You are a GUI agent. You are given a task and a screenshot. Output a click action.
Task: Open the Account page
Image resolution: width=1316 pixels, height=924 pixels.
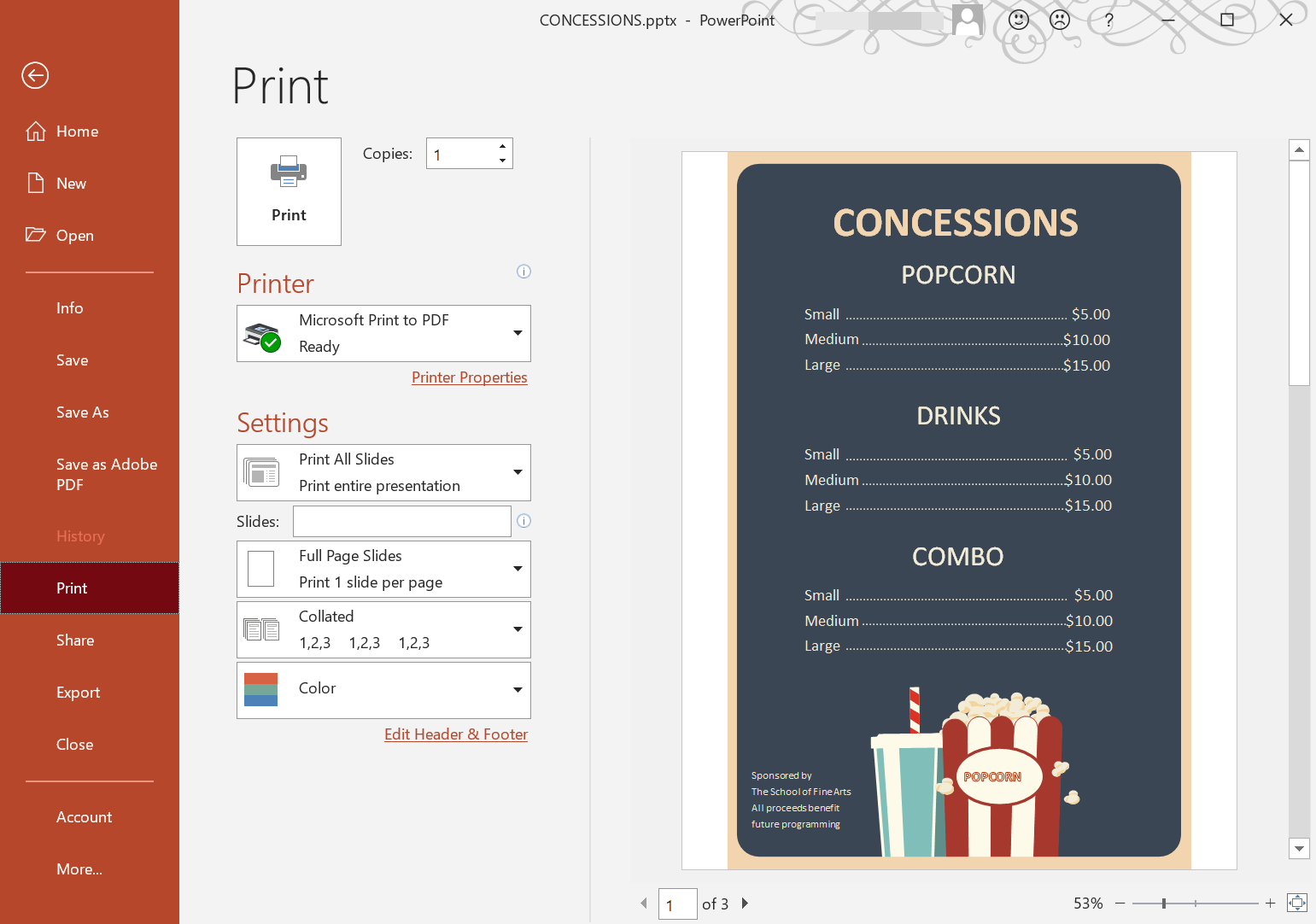coord(84,816)
